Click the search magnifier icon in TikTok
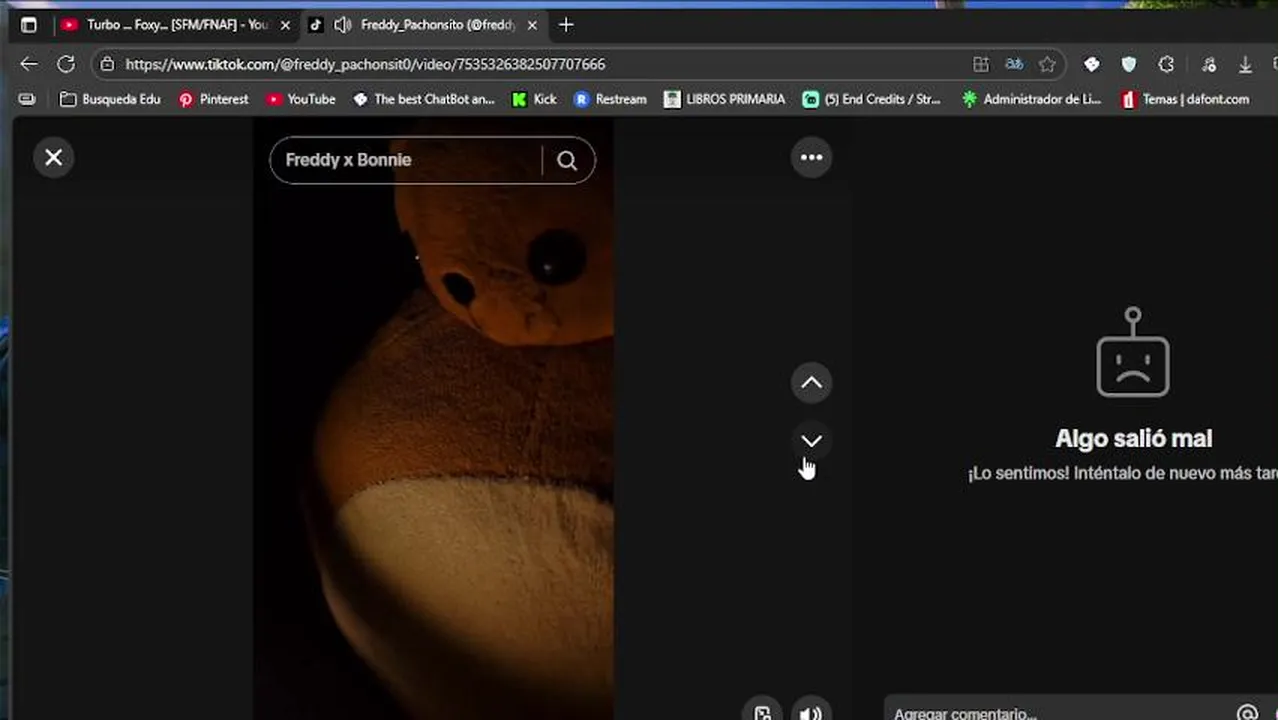Image resolution: width=1278 pixels, height=720 pixels. click(567, 161)
